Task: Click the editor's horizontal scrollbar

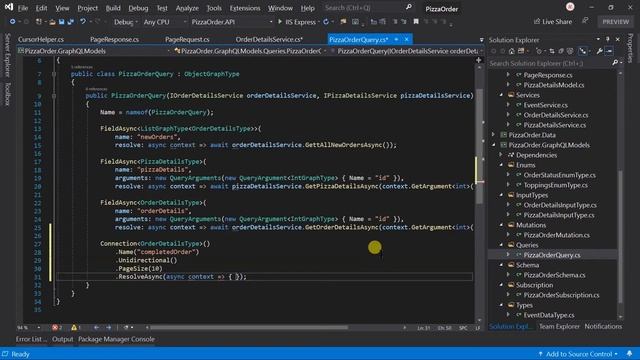Action: [x=249, y=327]
